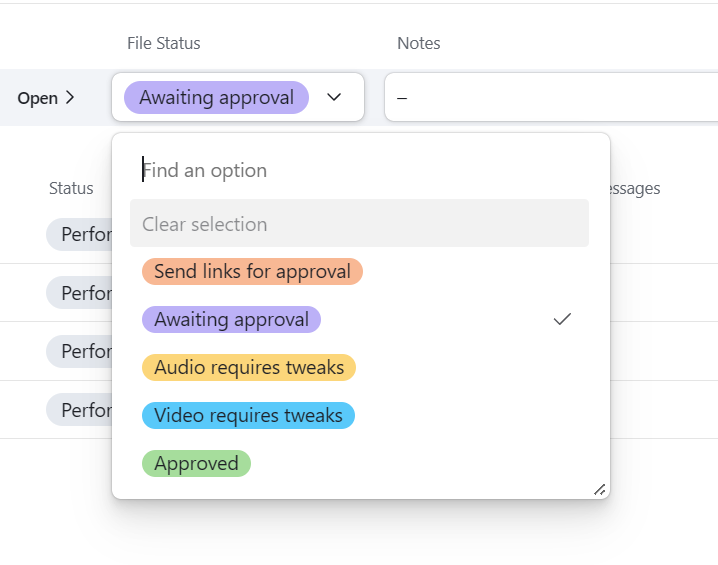Image resolution: width=718 pixels, height=565 pixels.
Task: Click the checkmark beside Awaiting approval option
Action: point(562,319)
